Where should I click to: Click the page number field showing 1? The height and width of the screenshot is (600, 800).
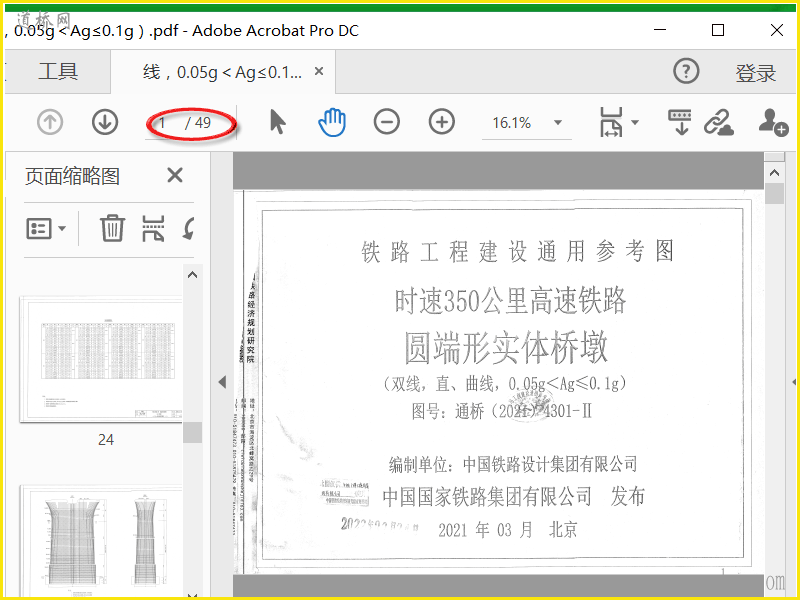pos(164,123)
